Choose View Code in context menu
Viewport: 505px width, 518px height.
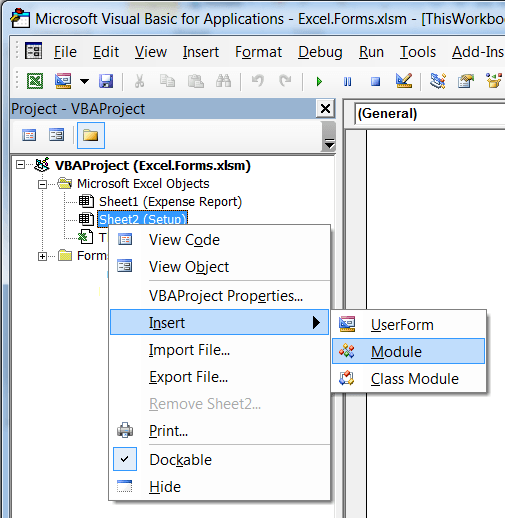tap(220, 240)
